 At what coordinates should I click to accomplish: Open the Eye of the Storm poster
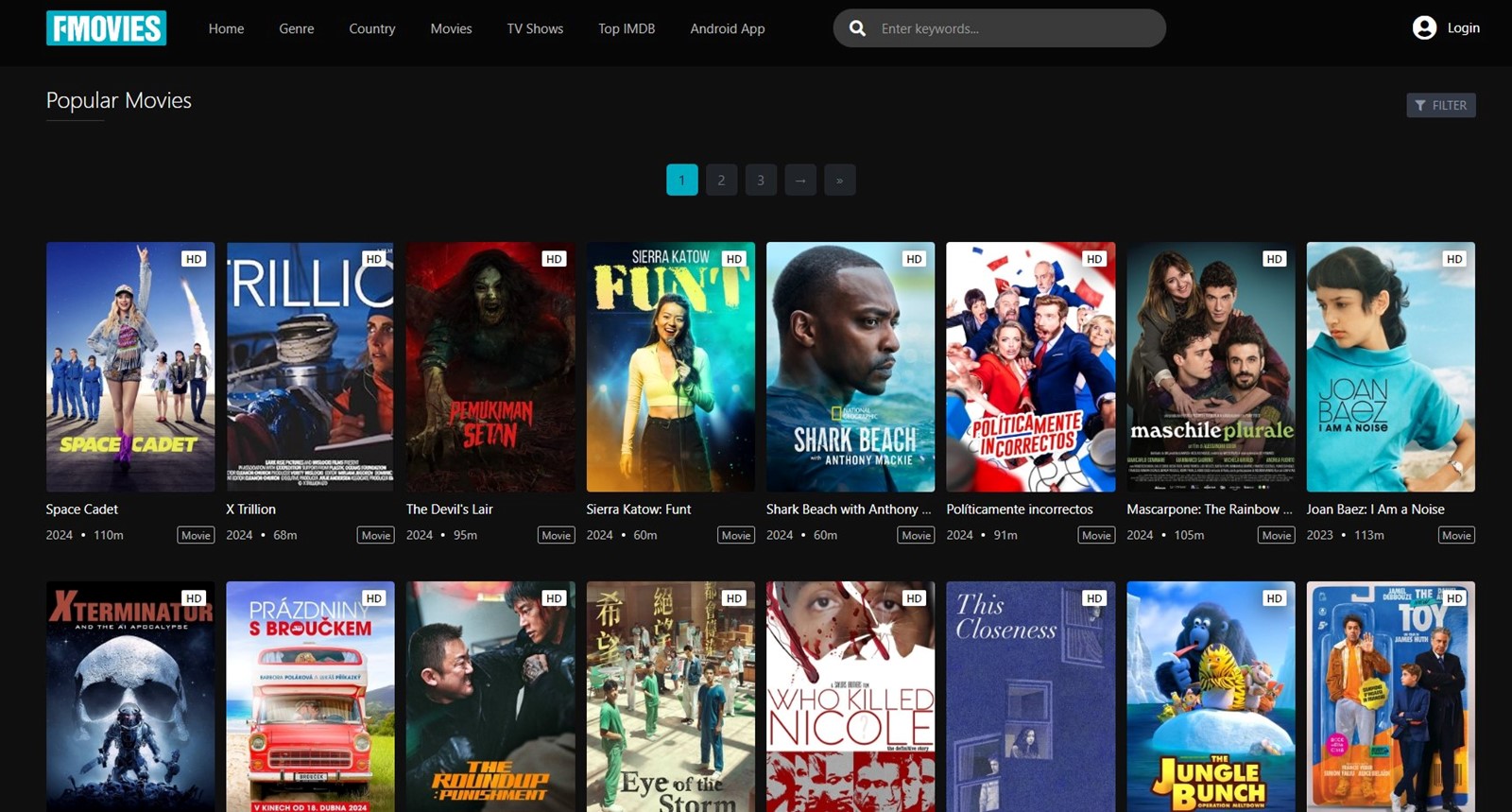point(671,697)
